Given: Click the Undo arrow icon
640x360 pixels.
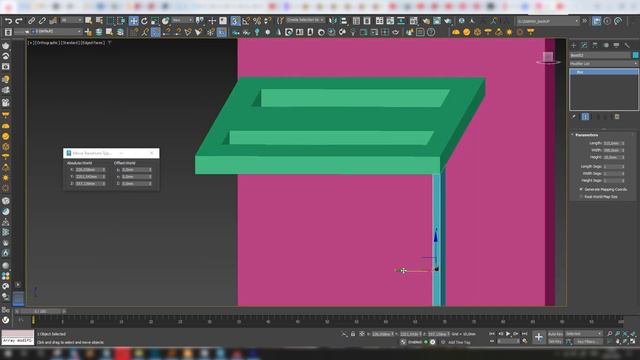Looking at the screenshot, I should [x=8, y=20].
